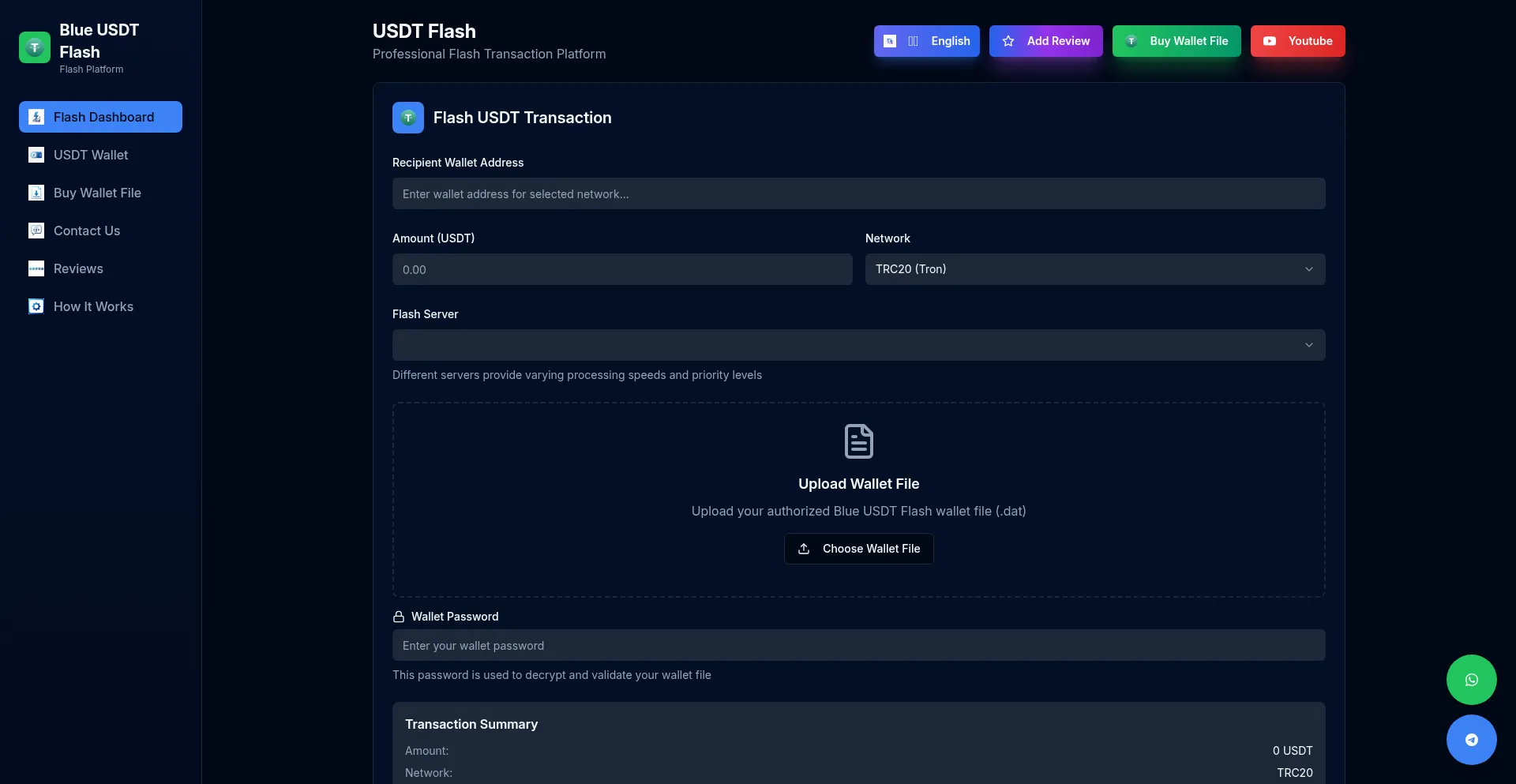Click the Tether icon in the header Buy Wallet File button
The image size is (1516, 784).
click(1131, 41)
